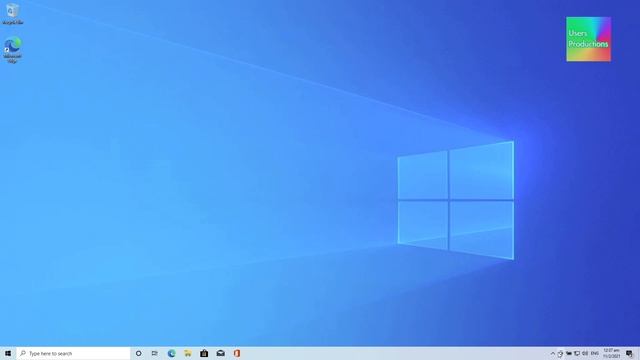Open the Mail app from the taskbar
The width and height of the screenshot is (640, 360).
[220, 353]
